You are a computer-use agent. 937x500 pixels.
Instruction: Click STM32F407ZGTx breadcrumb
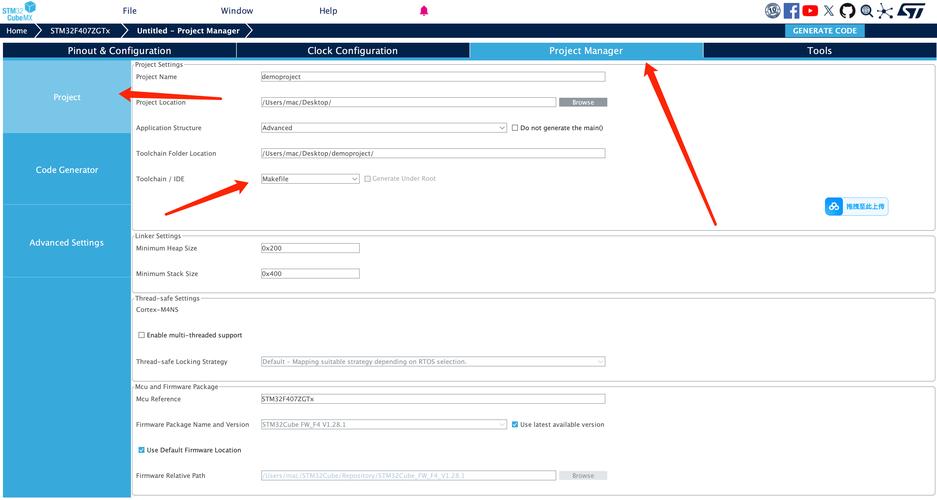80,30
